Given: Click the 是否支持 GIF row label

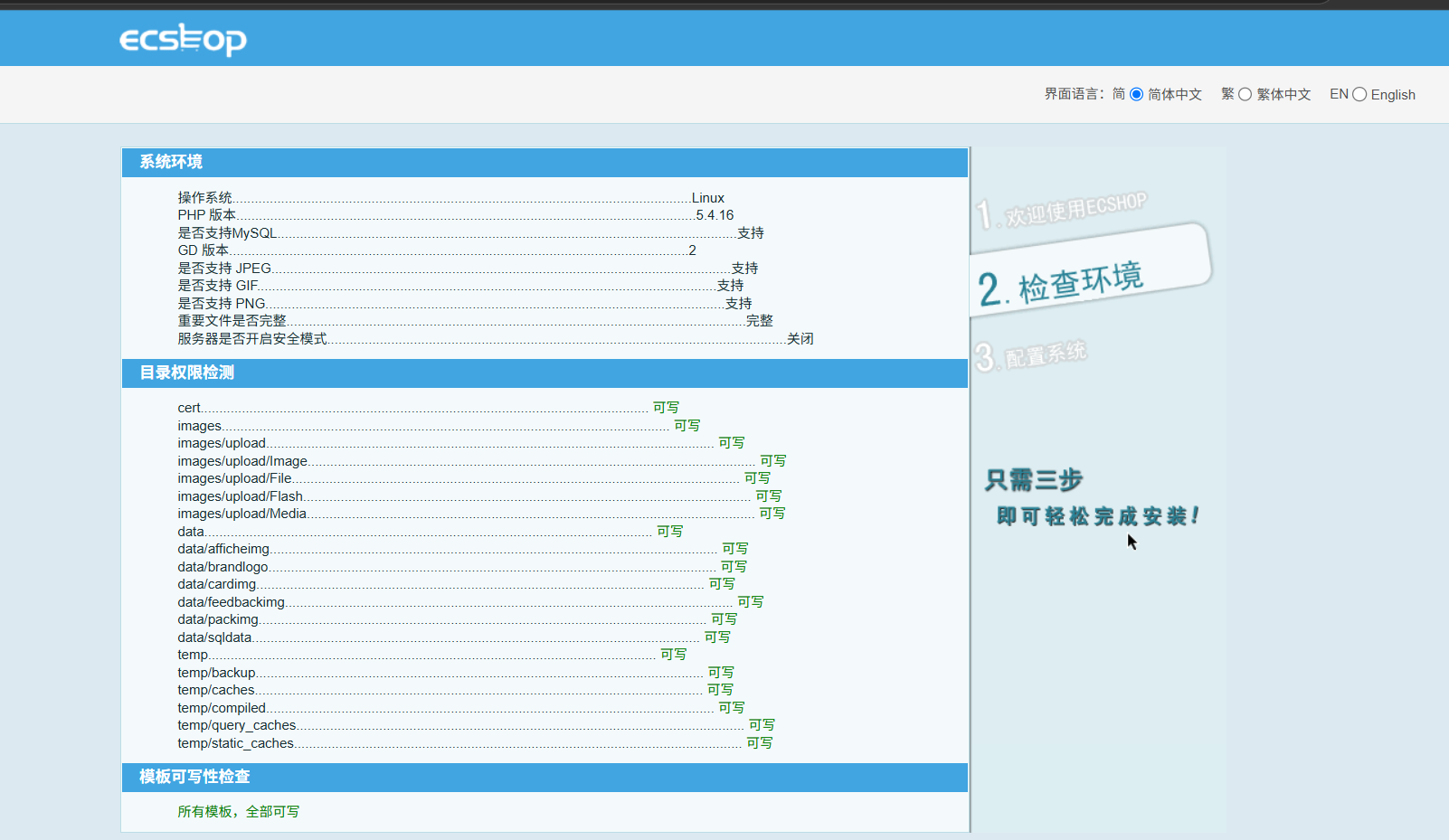Looking at the screenshot, I should [217, 286].
